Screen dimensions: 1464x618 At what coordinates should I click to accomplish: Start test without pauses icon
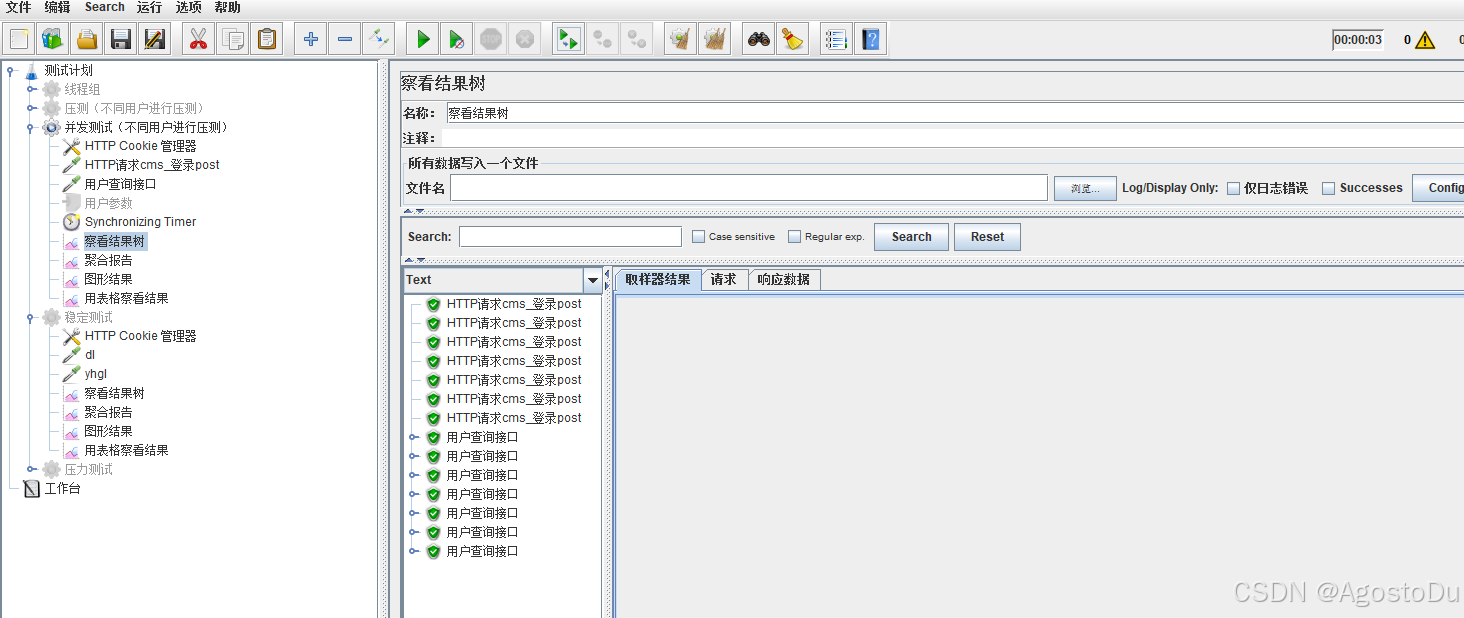457,39
